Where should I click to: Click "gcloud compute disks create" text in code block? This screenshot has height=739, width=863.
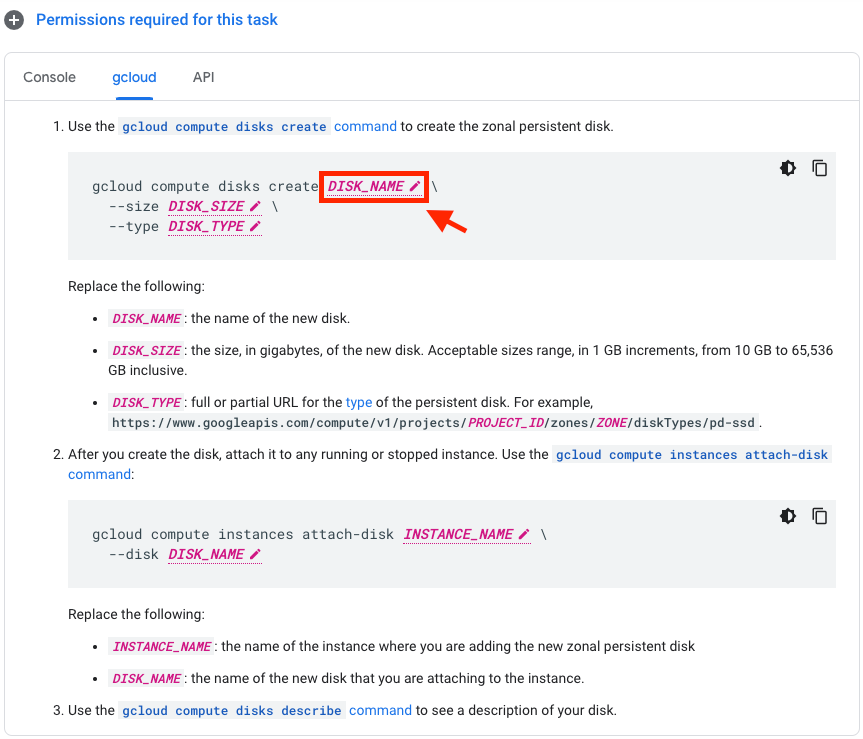point(205,187)
